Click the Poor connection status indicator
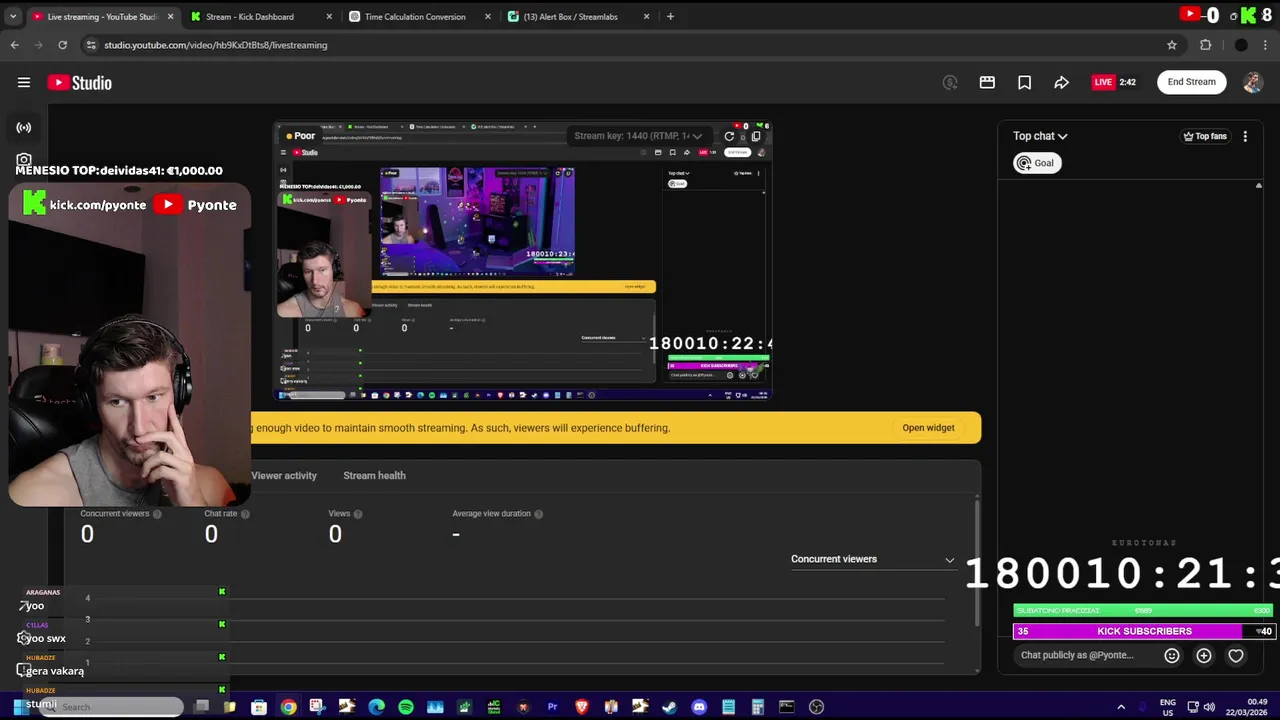This screenshot has width=1280, height=720. (300, 136)
